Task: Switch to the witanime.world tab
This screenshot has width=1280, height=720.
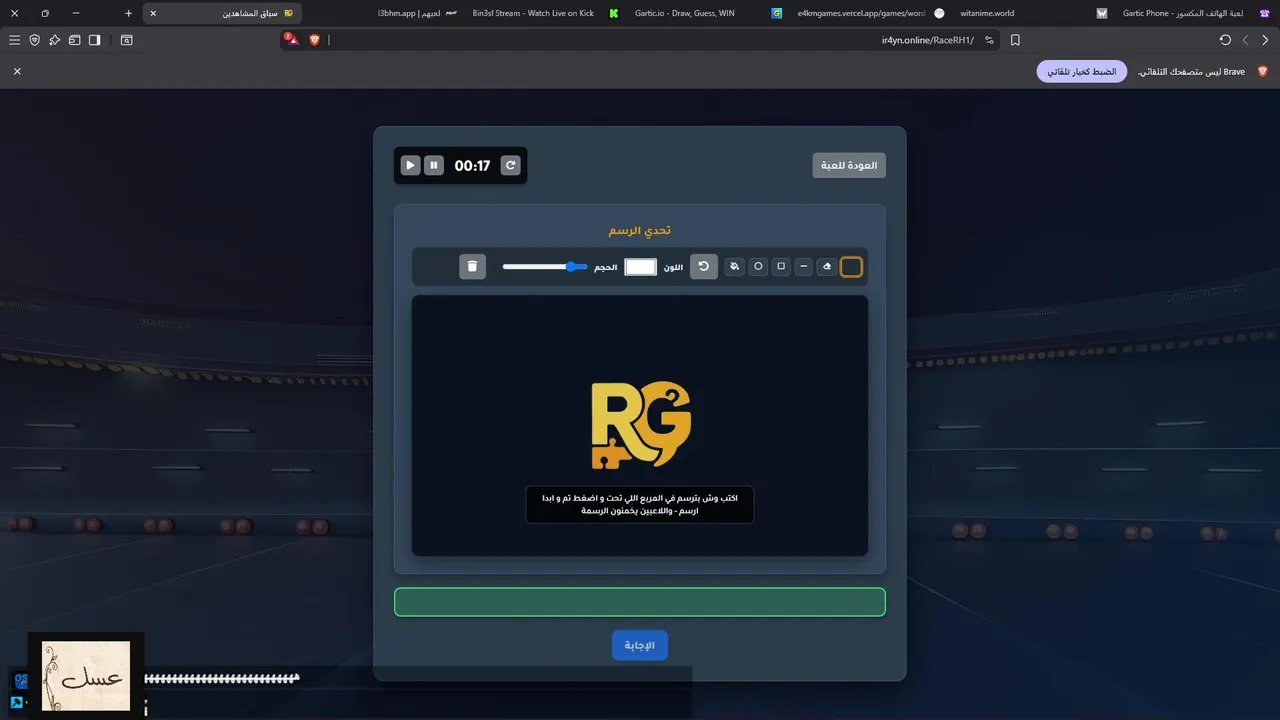Action: coord(1033,13)
